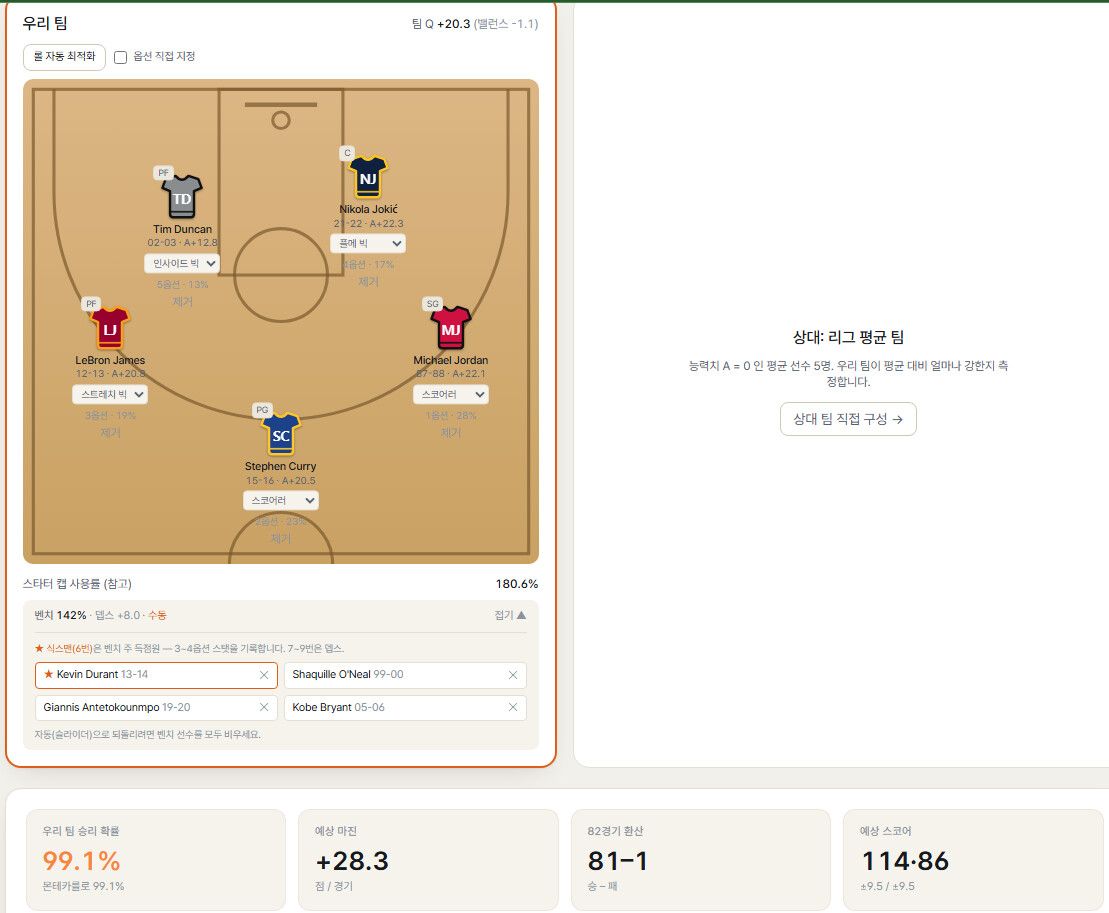The height and width of the screenshot is (913, 1109).
Task: Click the '롤 자동 최적화' button
Action: (64, 57)
